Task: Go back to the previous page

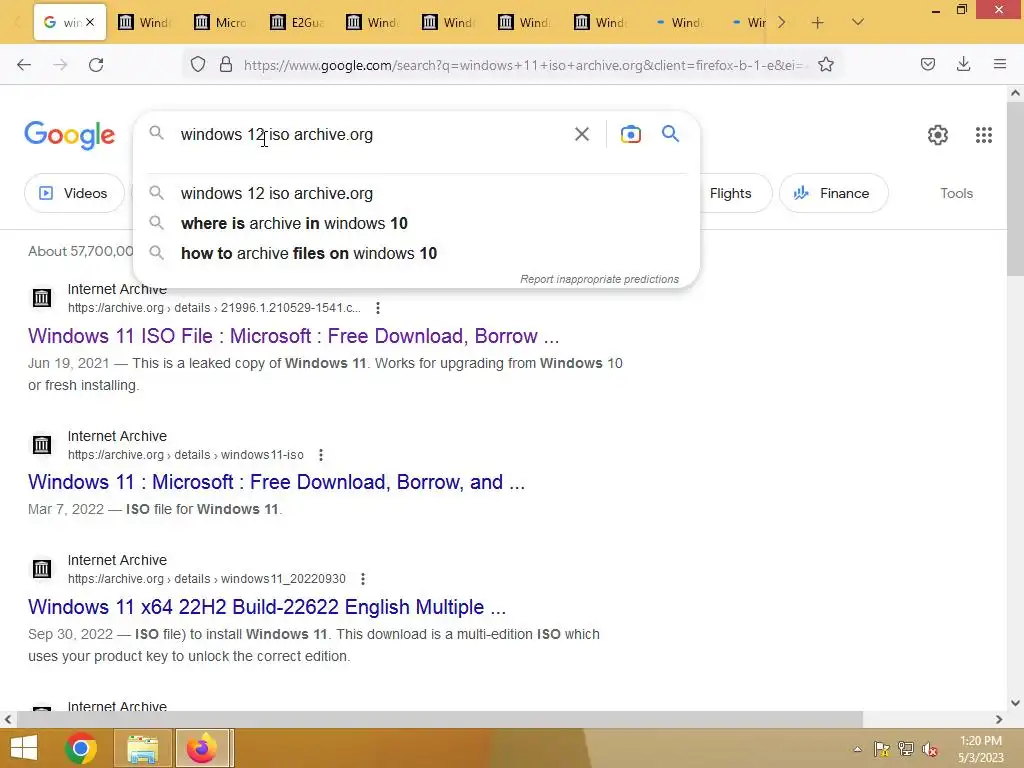Action: [x=24, y=65]
